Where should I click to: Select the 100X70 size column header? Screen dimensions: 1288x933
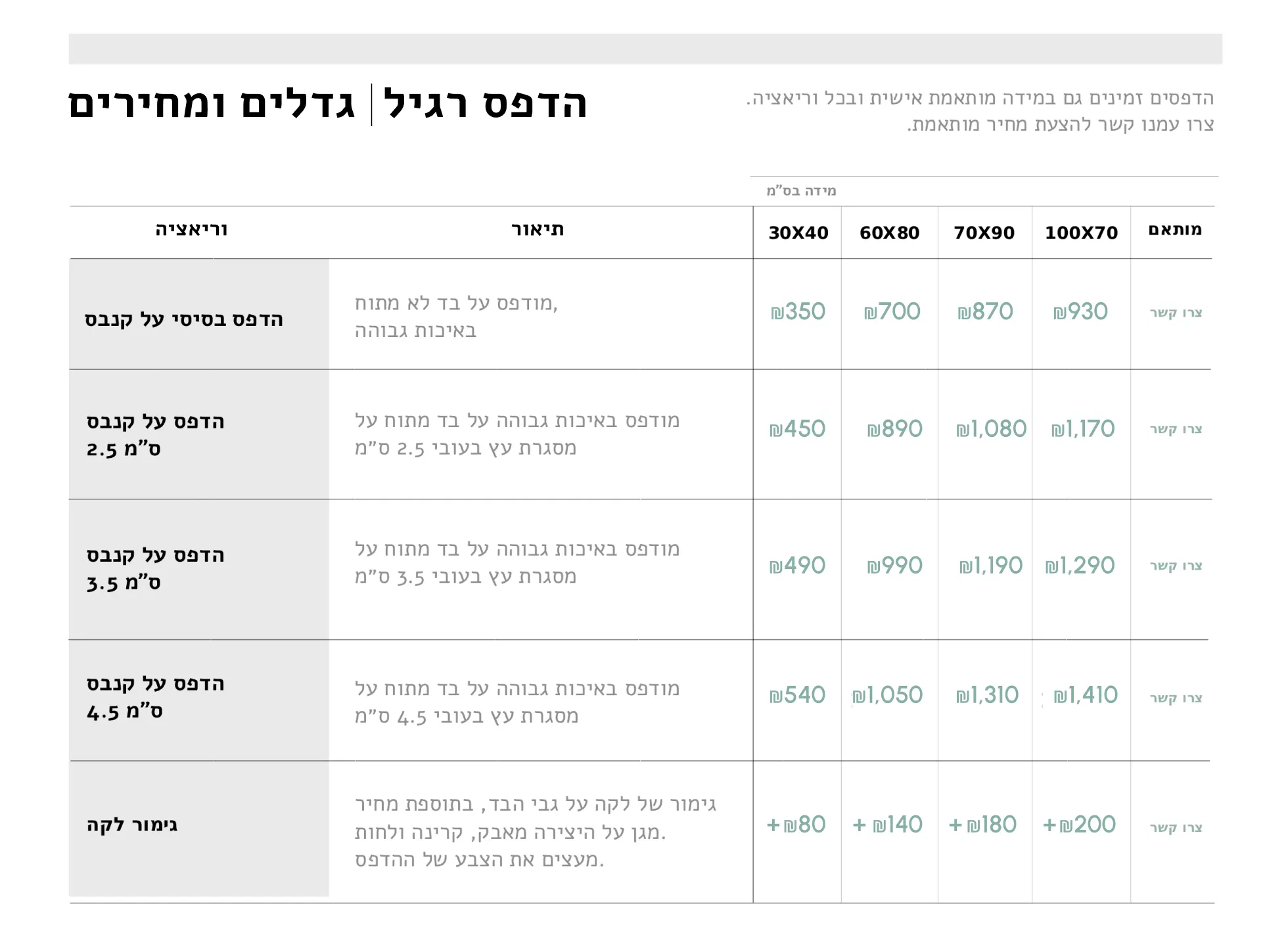tap(1082, 233)
